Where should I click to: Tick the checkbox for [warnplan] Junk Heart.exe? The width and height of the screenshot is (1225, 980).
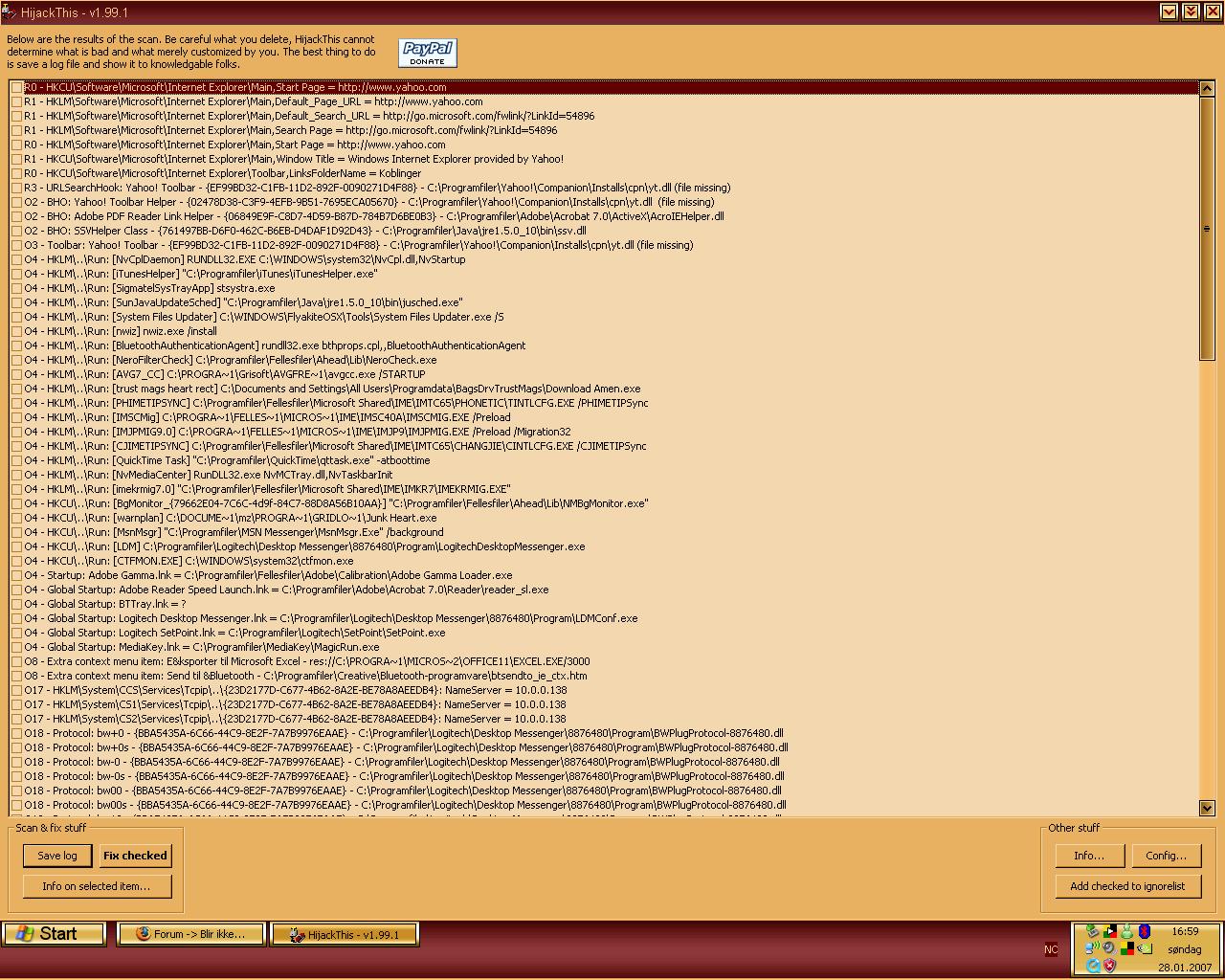16,518
